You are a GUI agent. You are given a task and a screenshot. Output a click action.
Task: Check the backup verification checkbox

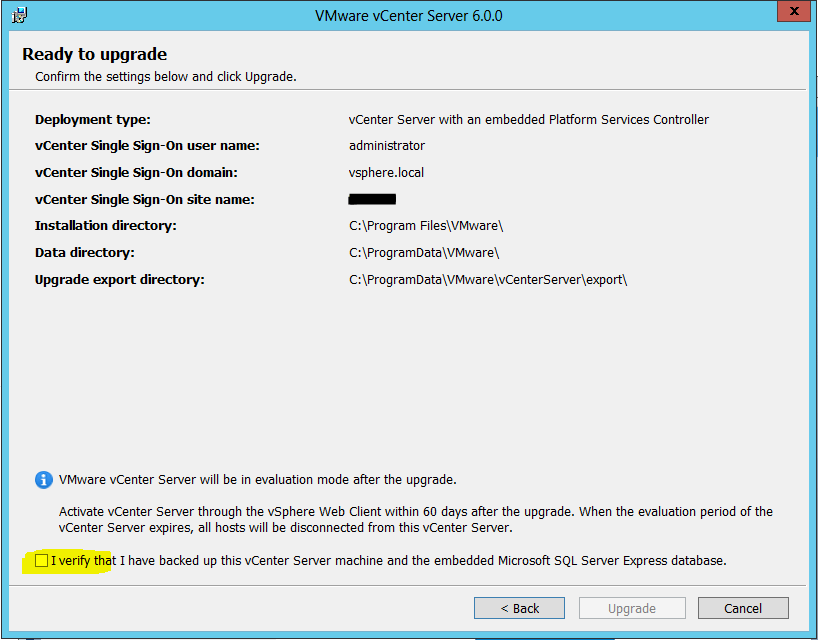[41, 560]
